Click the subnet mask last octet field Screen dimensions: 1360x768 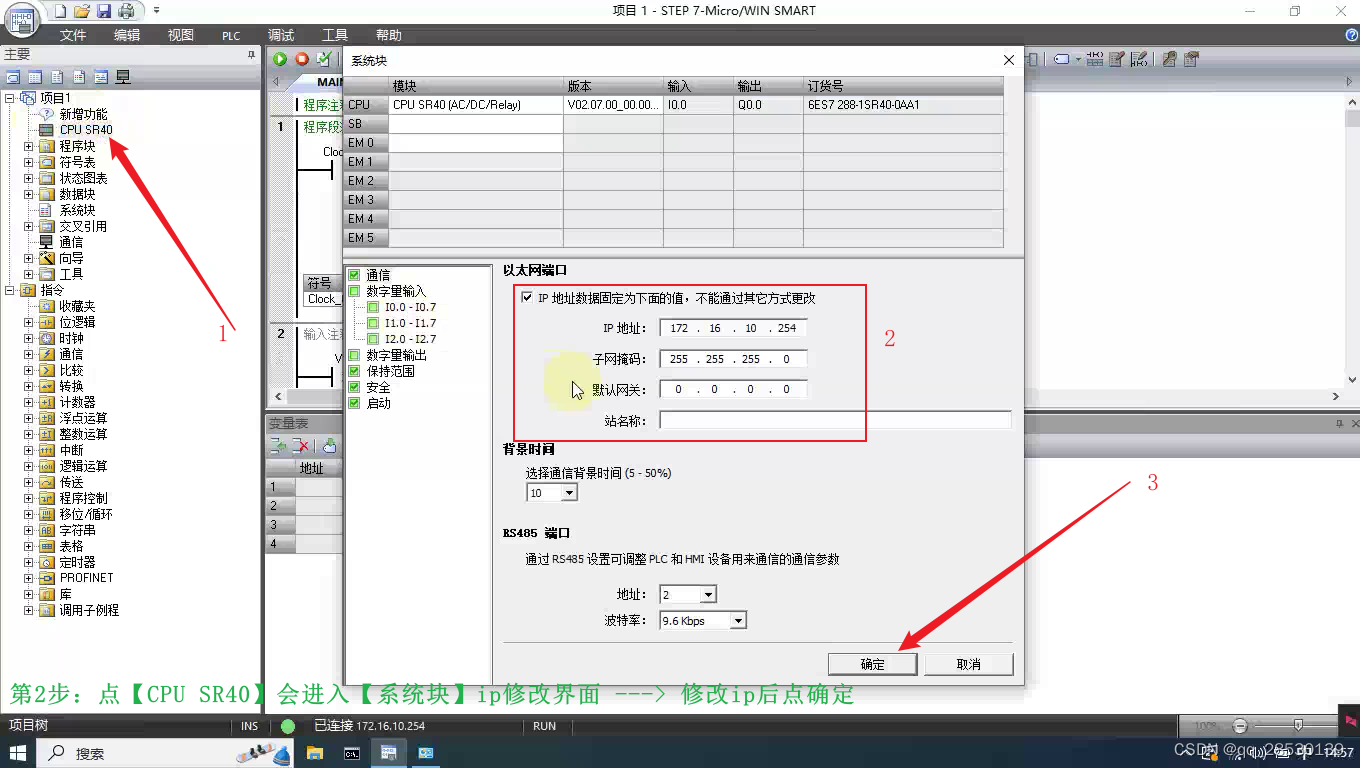(787, 359)
